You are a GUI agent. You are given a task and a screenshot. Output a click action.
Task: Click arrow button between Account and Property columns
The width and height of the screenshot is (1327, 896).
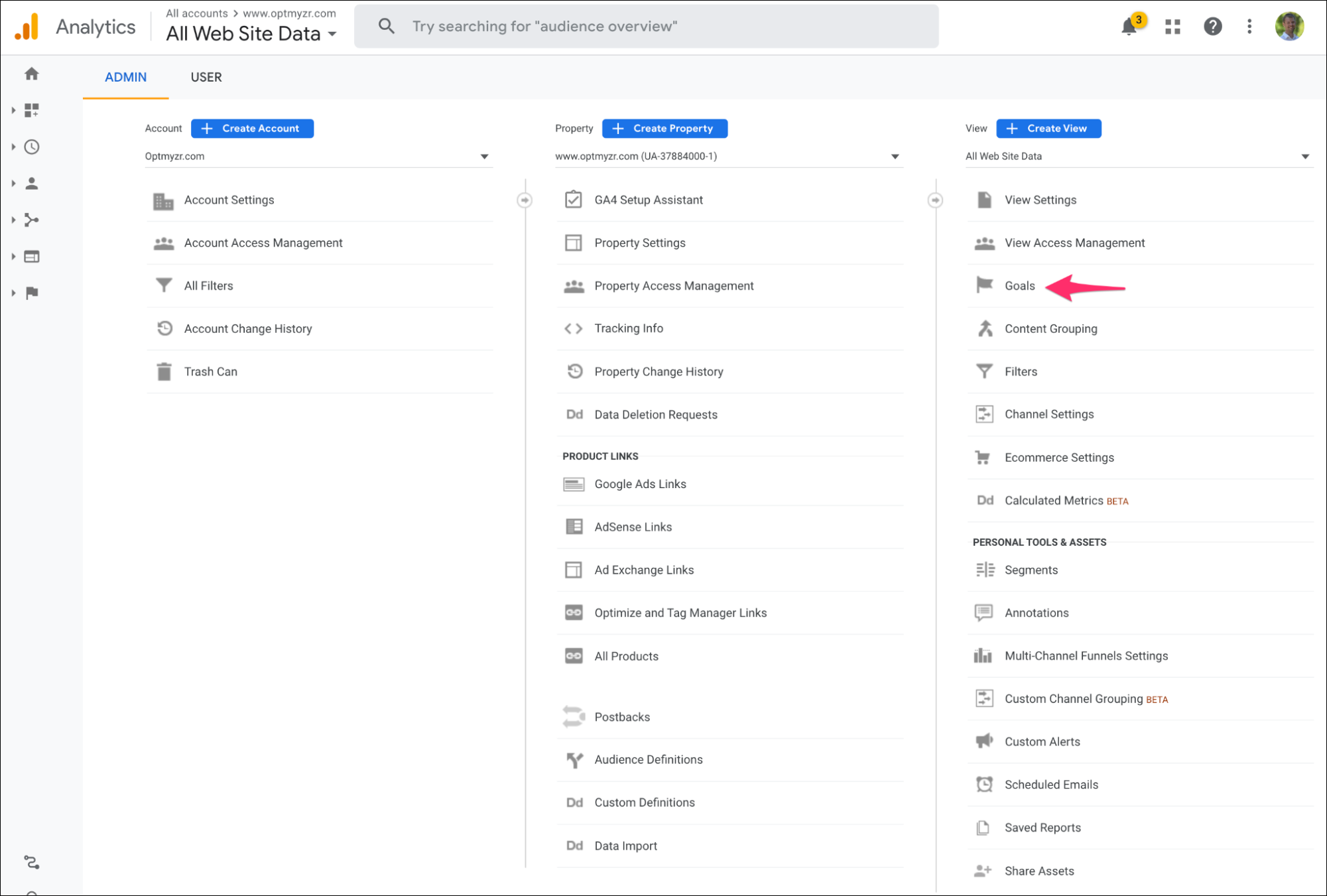click(x=525, y=200)
